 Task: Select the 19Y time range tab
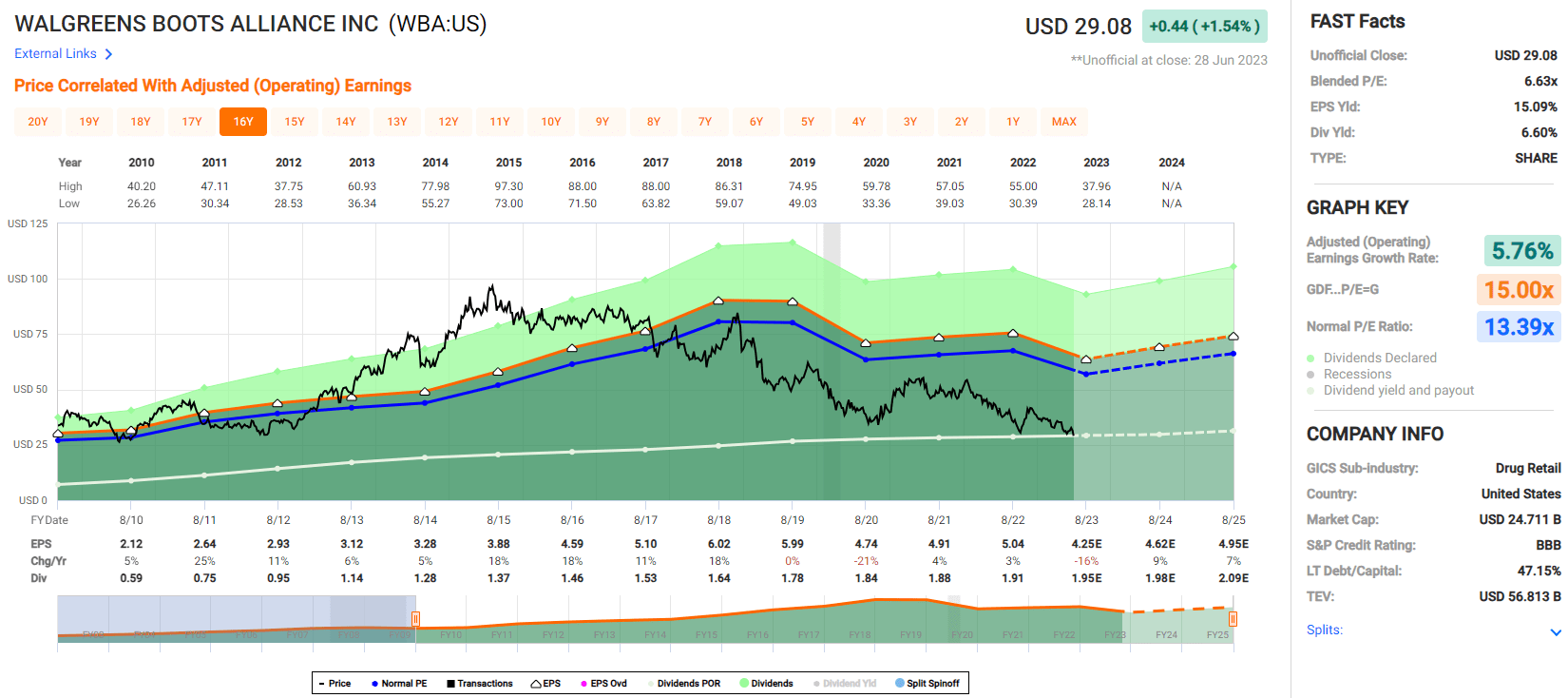coord(89,122)
